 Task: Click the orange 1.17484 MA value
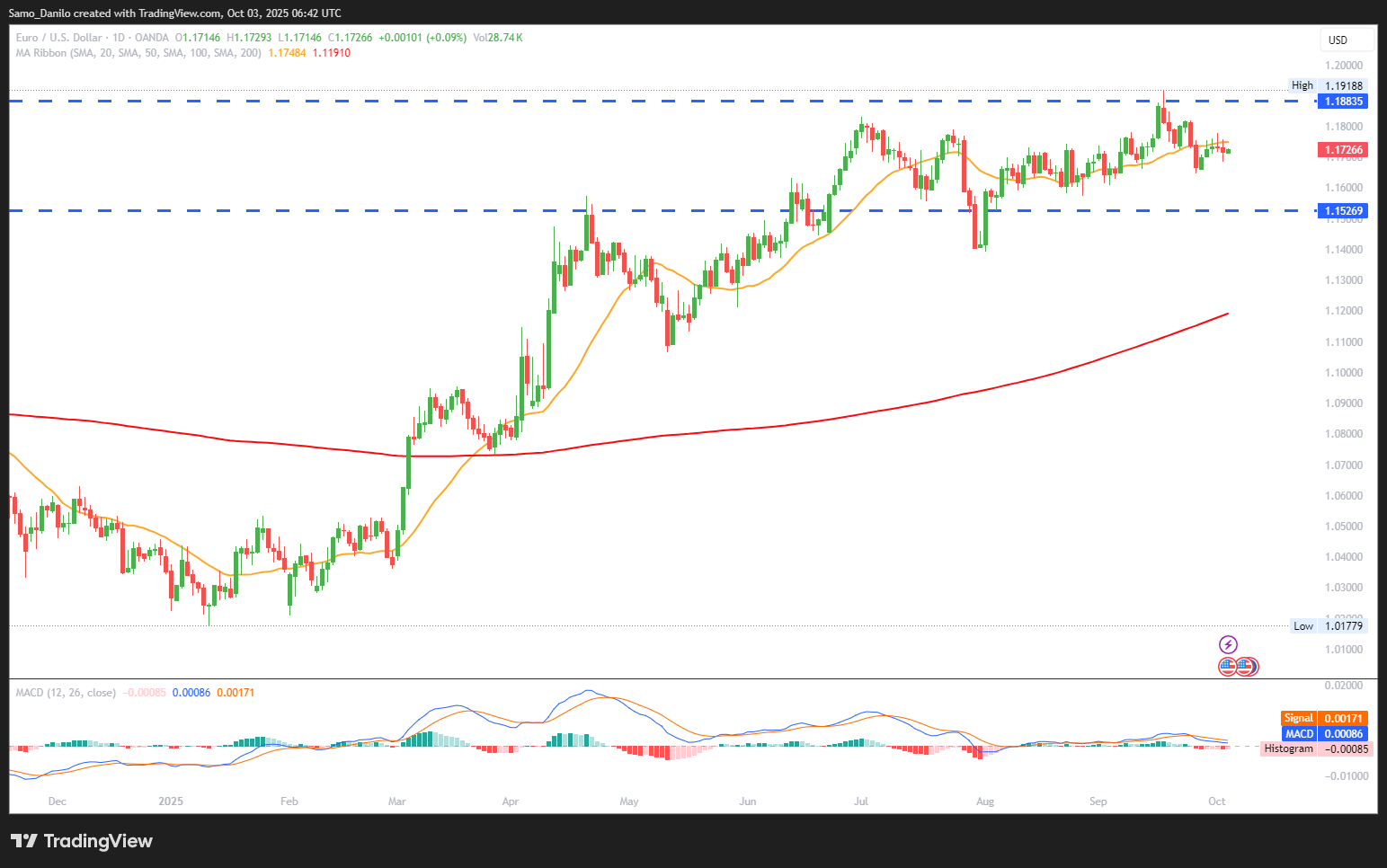287,53
